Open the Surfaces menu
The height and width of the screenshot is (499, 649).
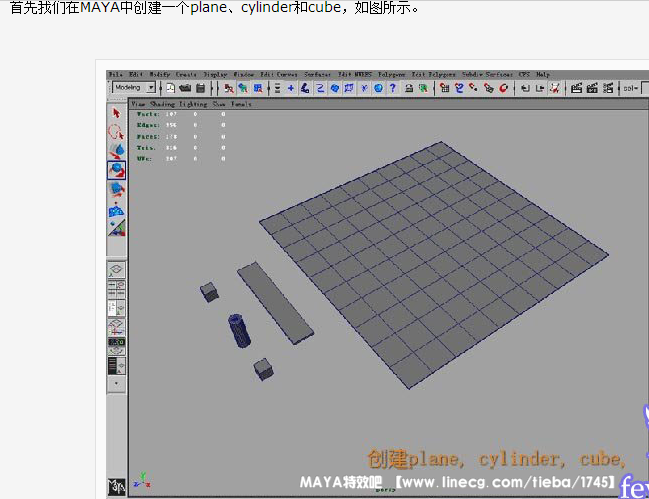tap(317, 74)
